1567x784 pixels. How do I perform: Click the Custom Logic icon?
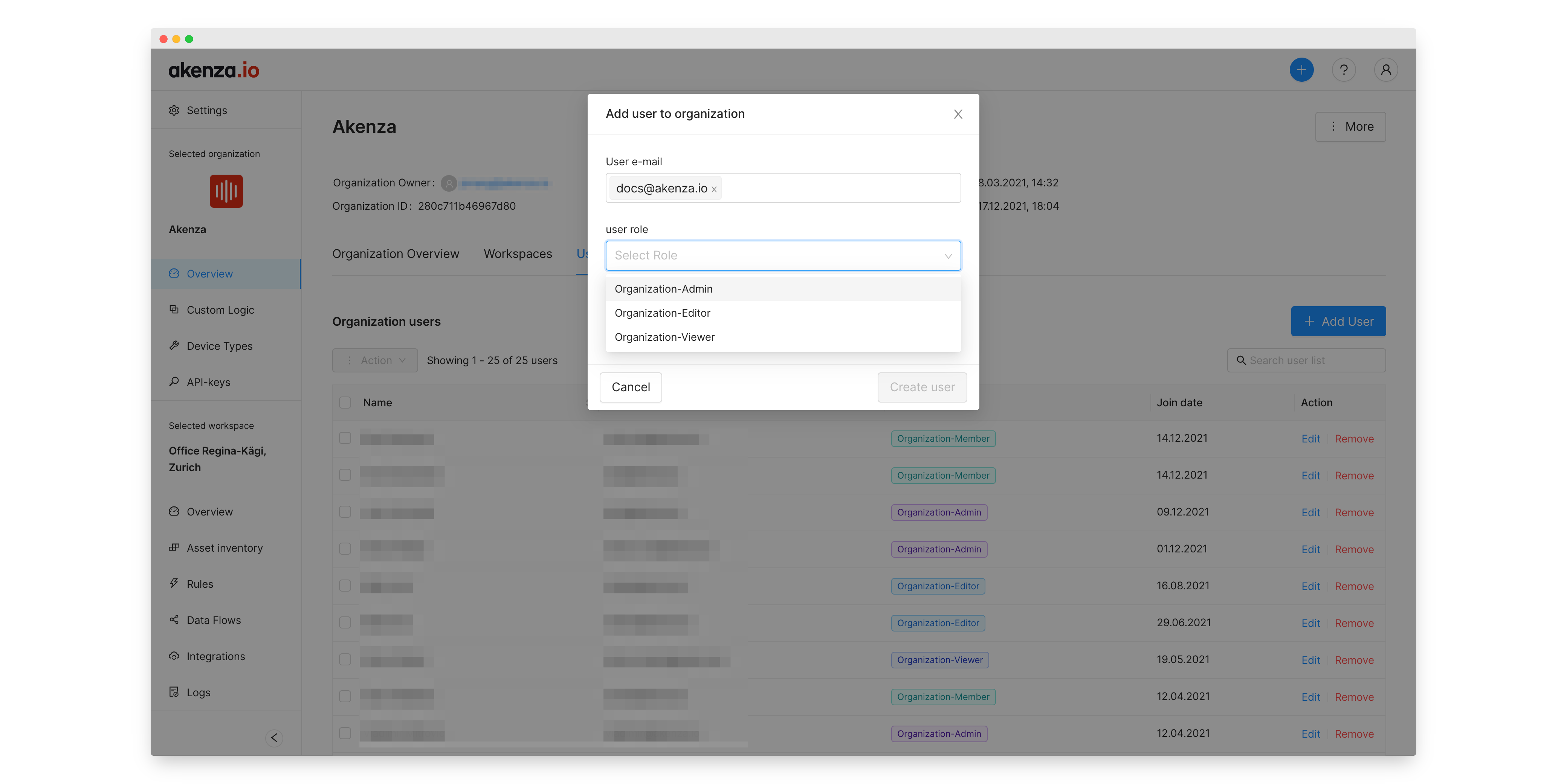[174, 310]
